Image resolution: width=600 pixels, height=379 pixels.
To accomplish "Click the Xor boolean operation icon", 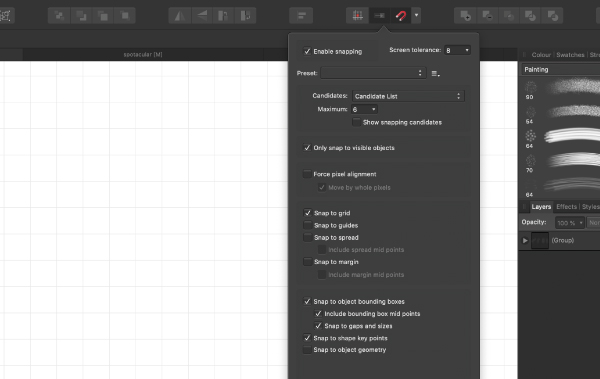I will pos(531,16).
